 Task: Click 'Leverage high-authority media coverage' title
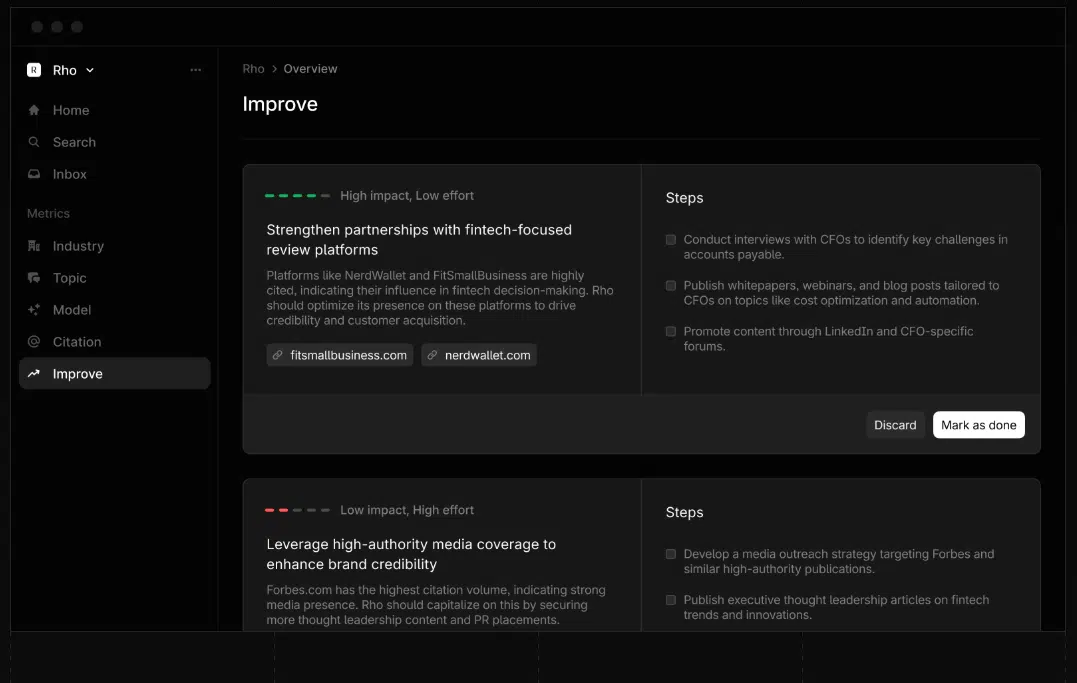click(x=411, y=554)
